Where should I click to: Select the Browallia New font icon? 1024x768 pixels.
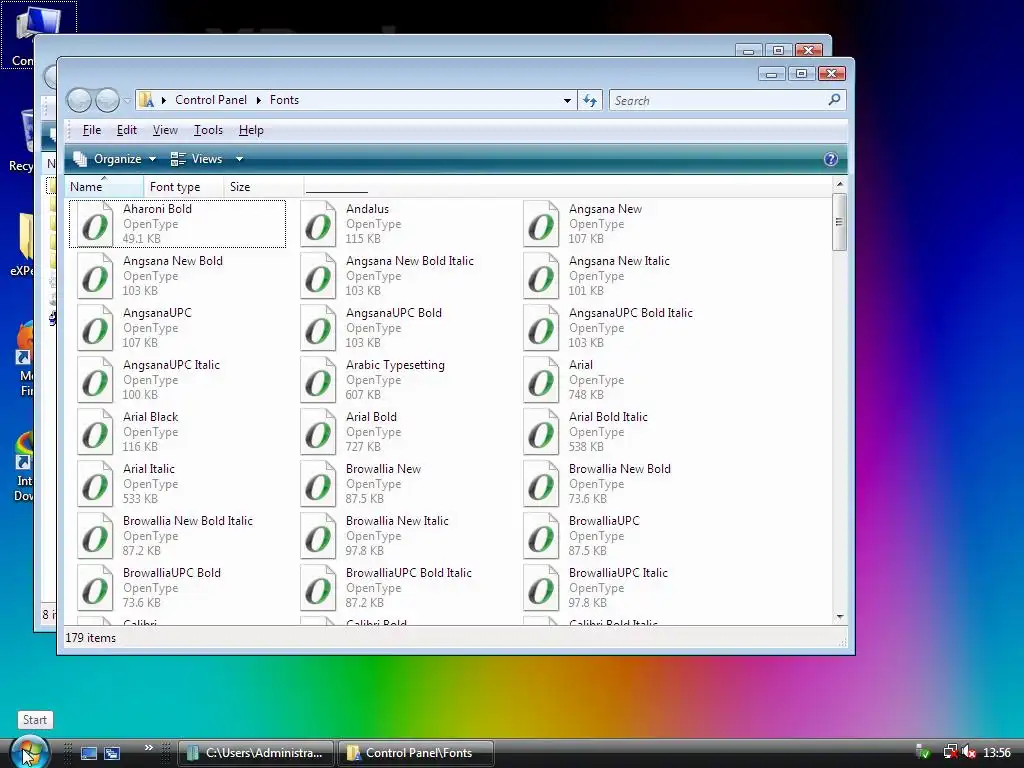pyautogui.click(x=318, y=484)
